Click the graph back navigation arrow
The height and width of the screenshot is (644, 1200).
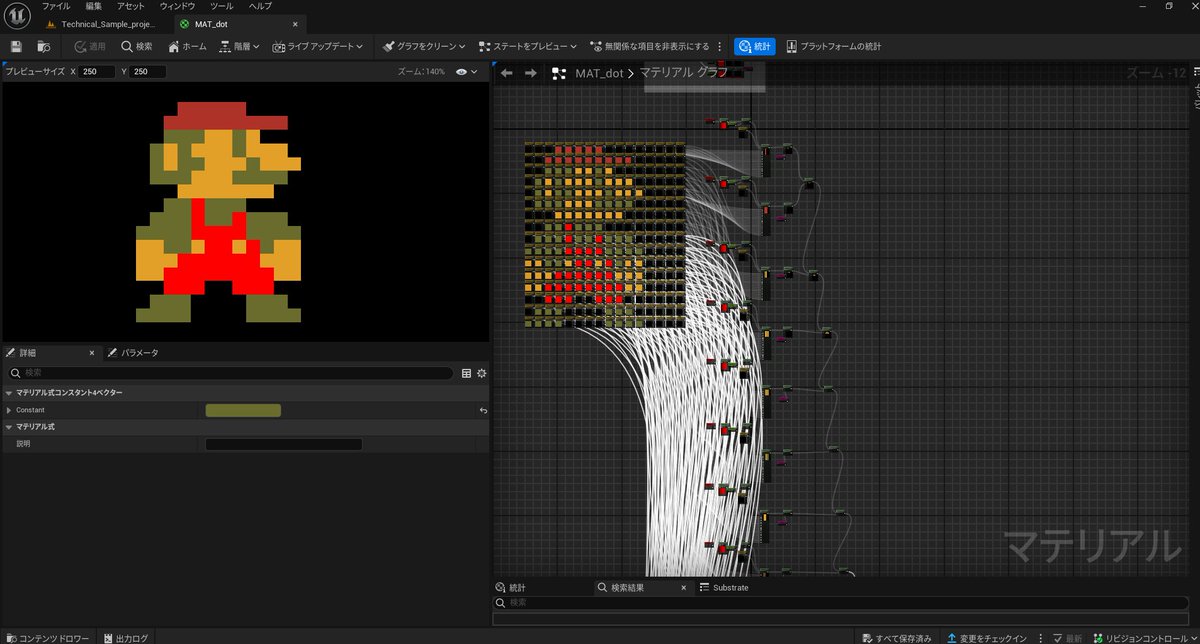(507, 73)
